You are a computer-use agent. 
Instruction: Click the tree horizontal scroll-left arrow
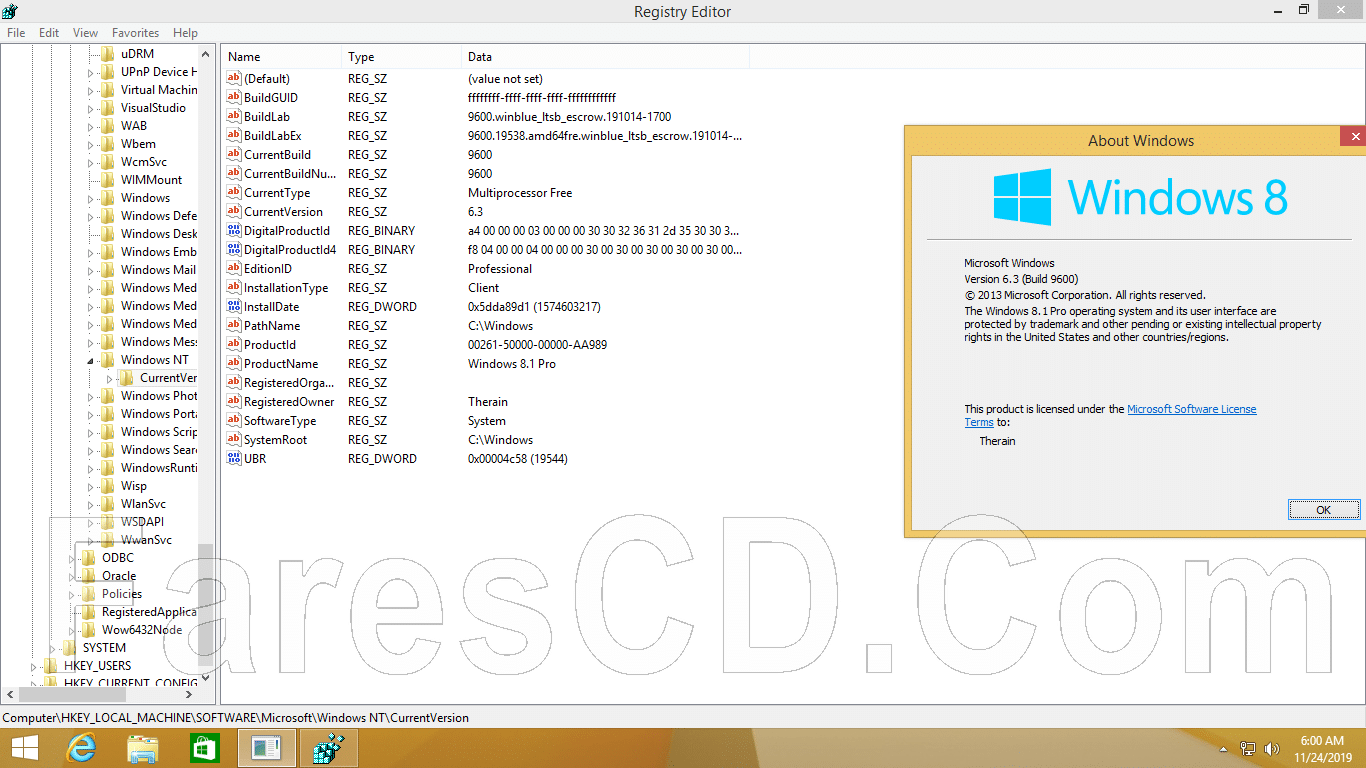9,693
